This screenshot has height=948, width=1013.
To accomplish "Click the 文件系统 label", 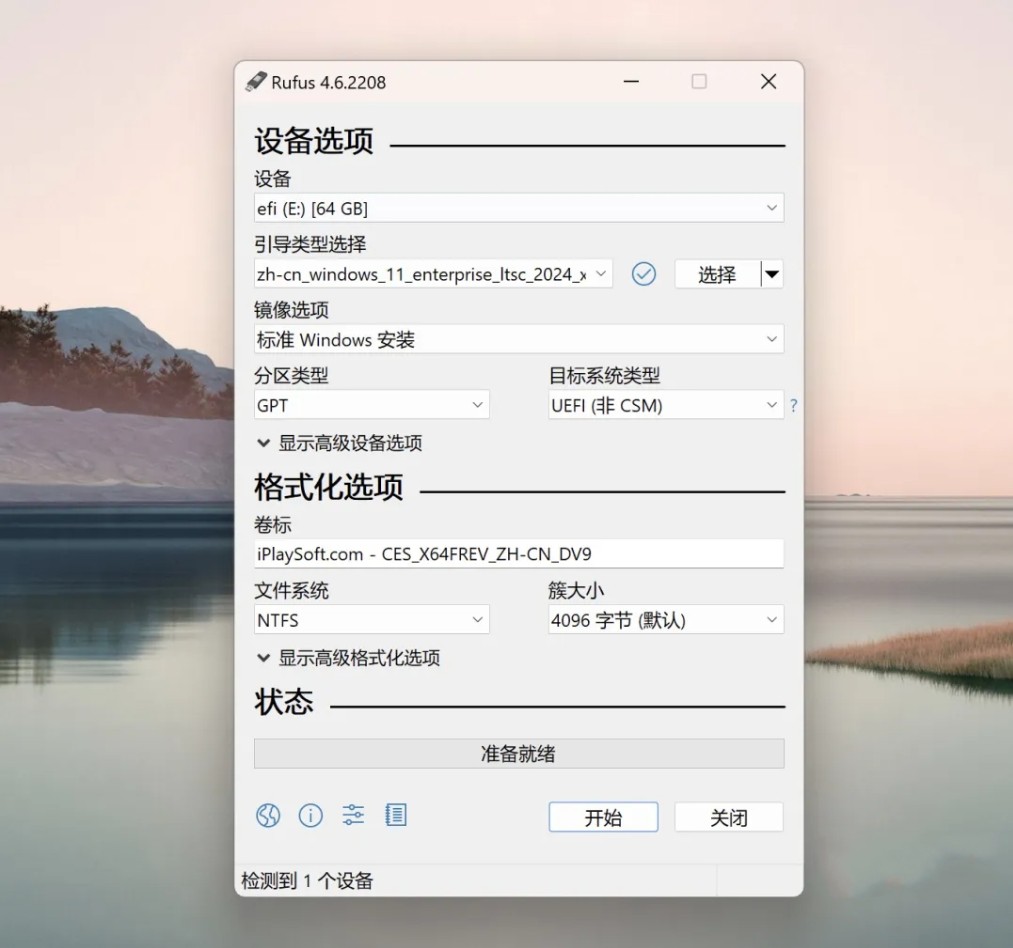I will coord(291,591).
